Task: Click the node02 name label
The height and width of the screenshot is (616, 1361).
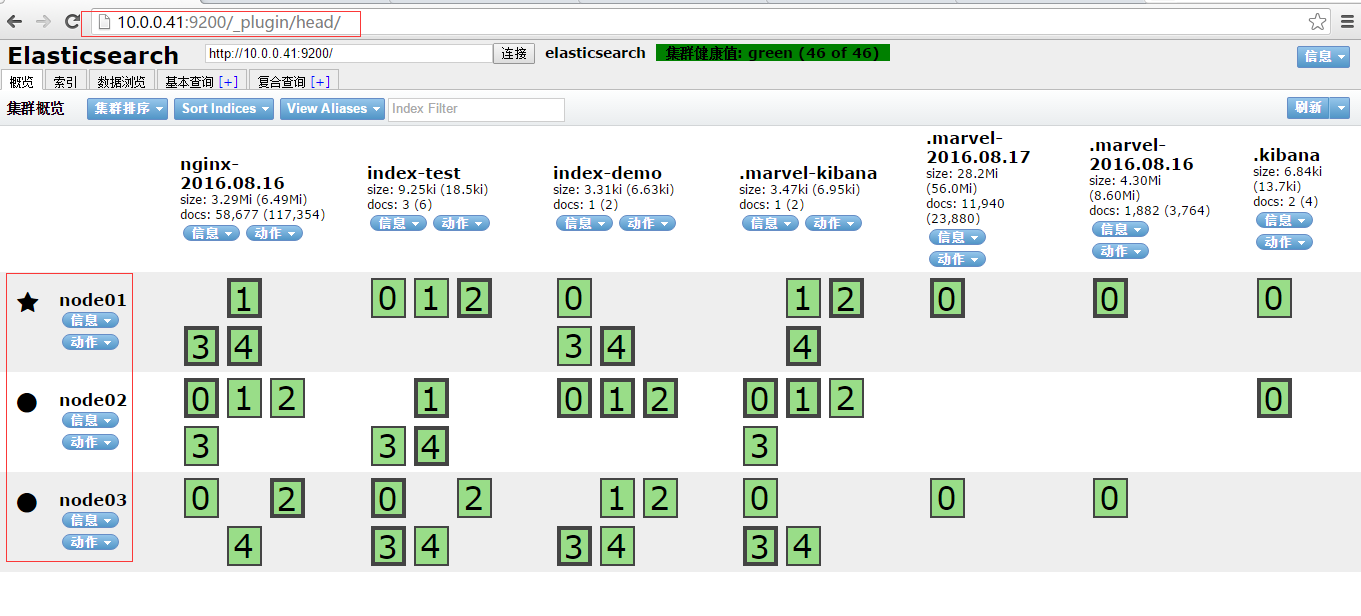Action: point(93,400)
